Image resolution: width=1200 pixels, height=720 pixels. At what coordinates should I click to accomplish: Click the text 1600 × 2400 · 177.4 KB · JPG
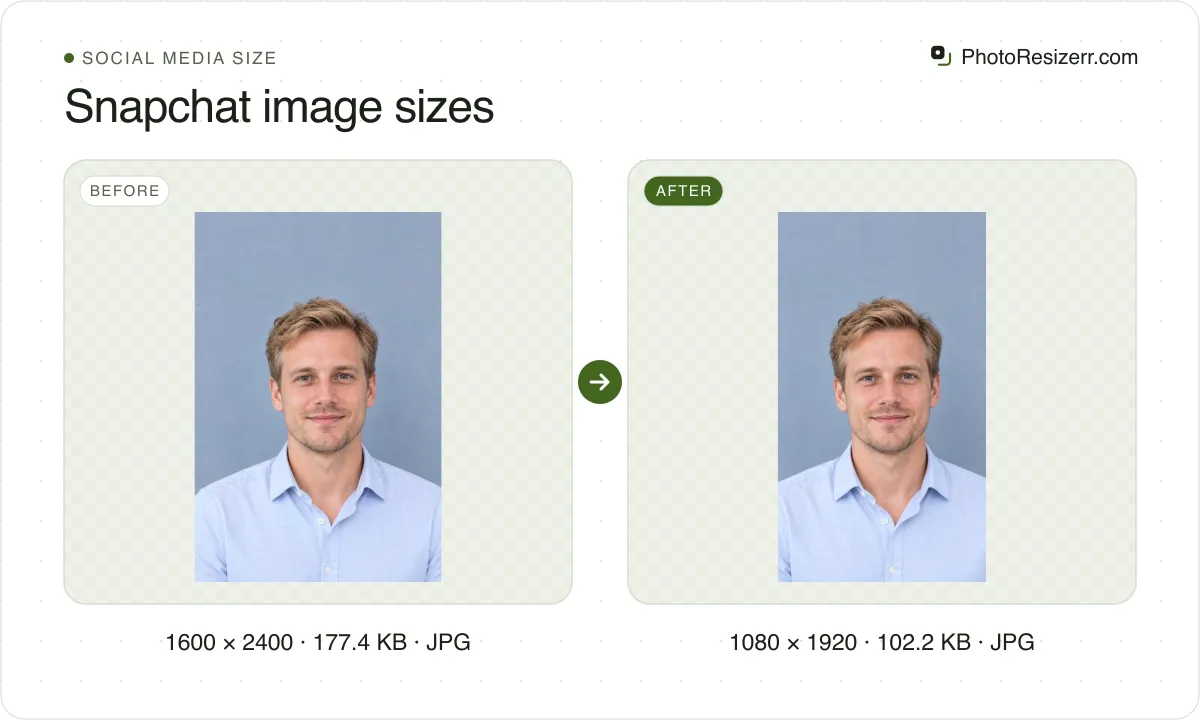(318, 642)
